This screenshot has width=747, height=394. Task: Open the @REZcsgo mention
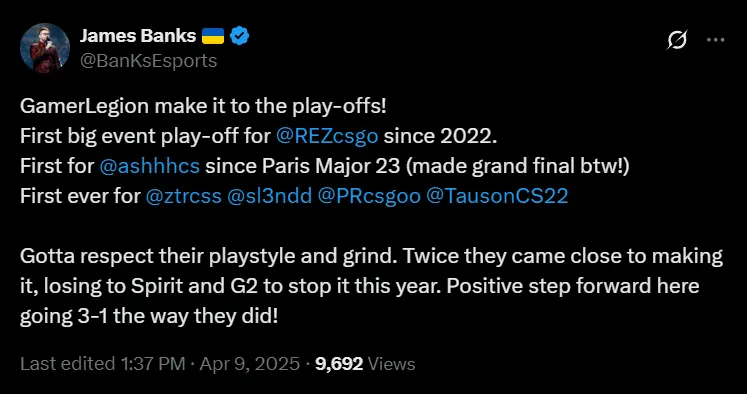coord(327,136)
